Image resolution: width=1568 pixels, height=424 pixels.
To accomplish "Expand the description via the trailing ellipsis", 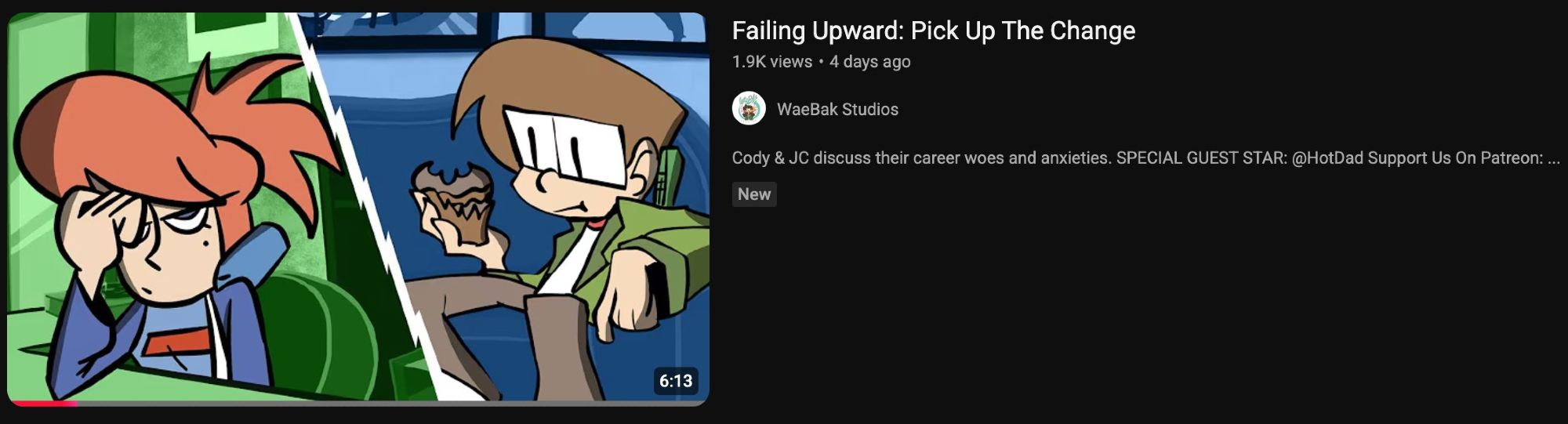I will [1554, 160].
